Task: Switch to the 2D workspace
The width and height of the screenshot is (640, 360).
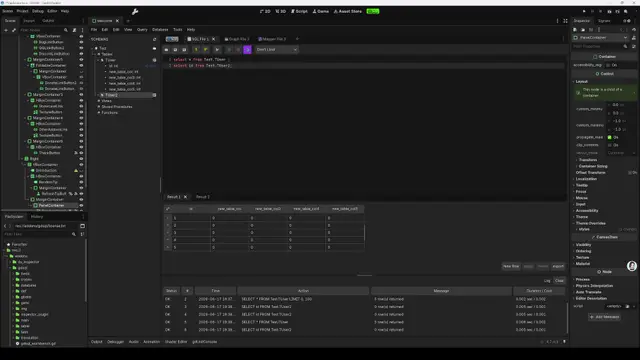Action: point(265,11)
